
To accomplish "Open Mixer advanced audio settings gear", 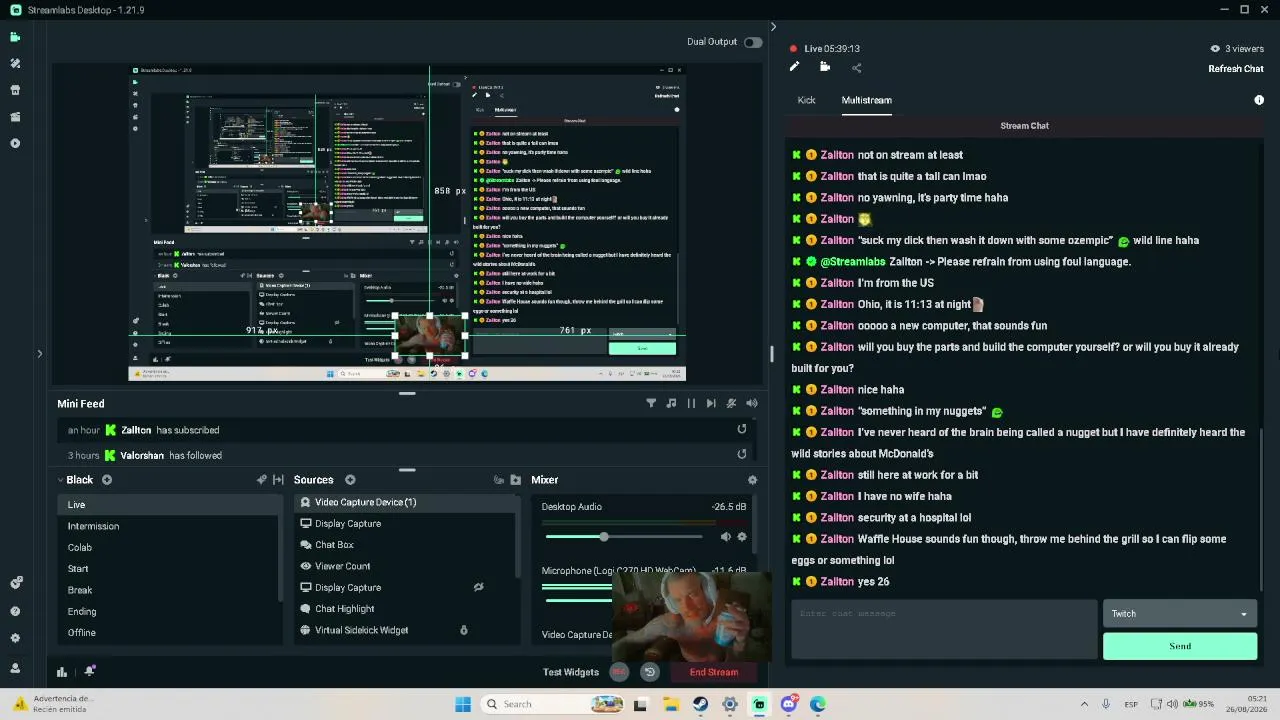I will [752, 480].
